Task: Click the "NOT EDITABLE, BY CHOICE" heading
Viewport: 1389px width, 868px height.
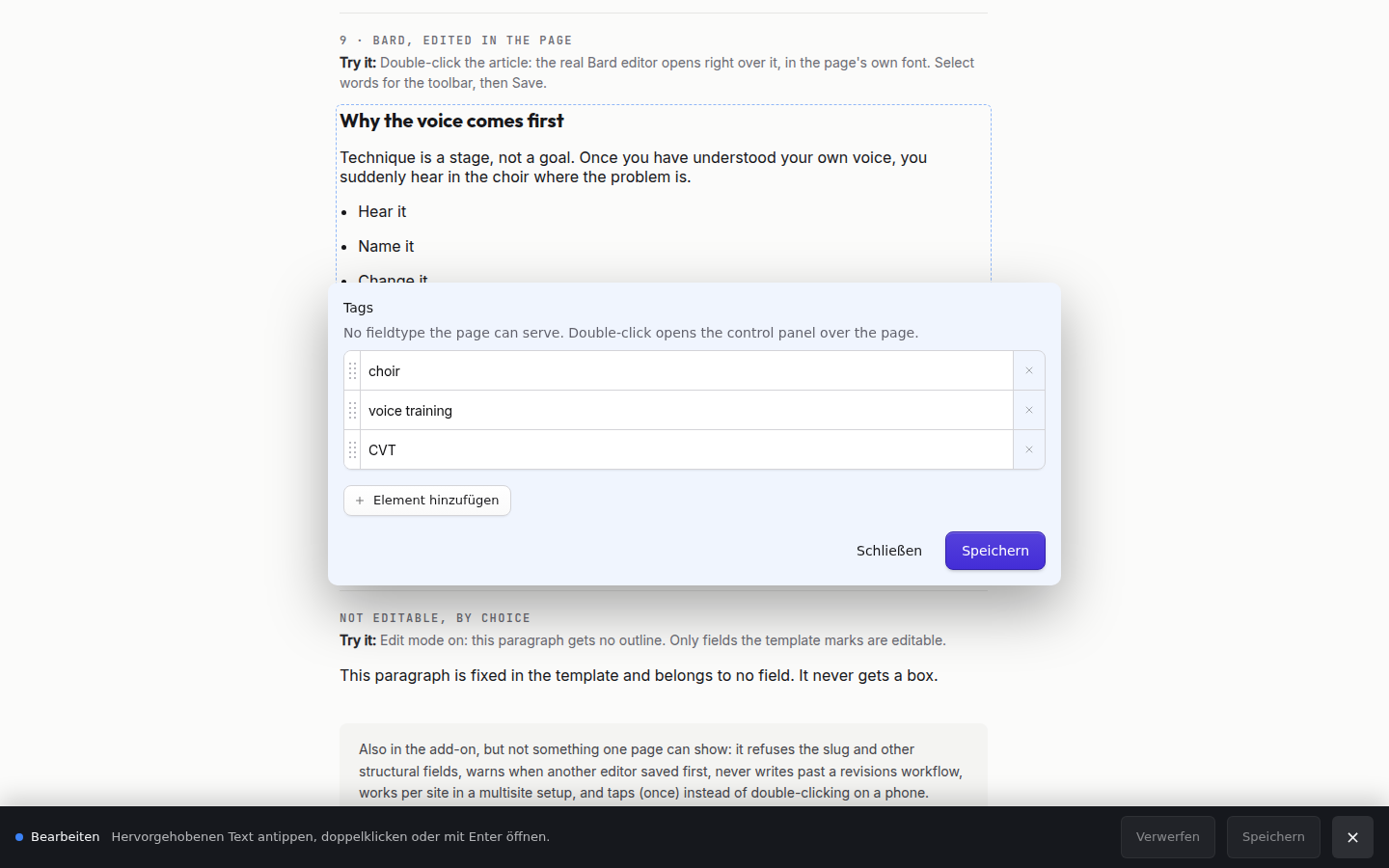Action: 435,618
